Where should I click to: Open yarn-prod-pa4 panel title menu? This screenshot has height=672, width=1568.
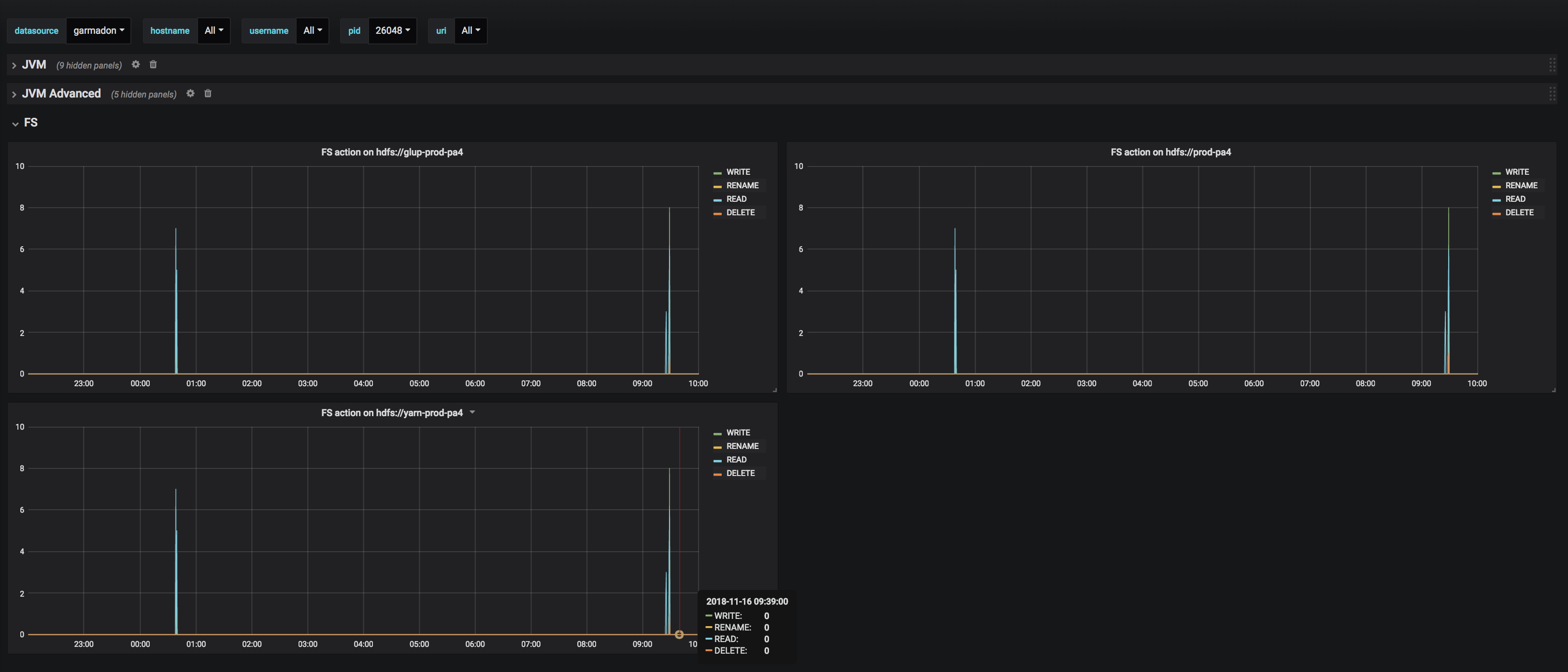click(392, 413)
